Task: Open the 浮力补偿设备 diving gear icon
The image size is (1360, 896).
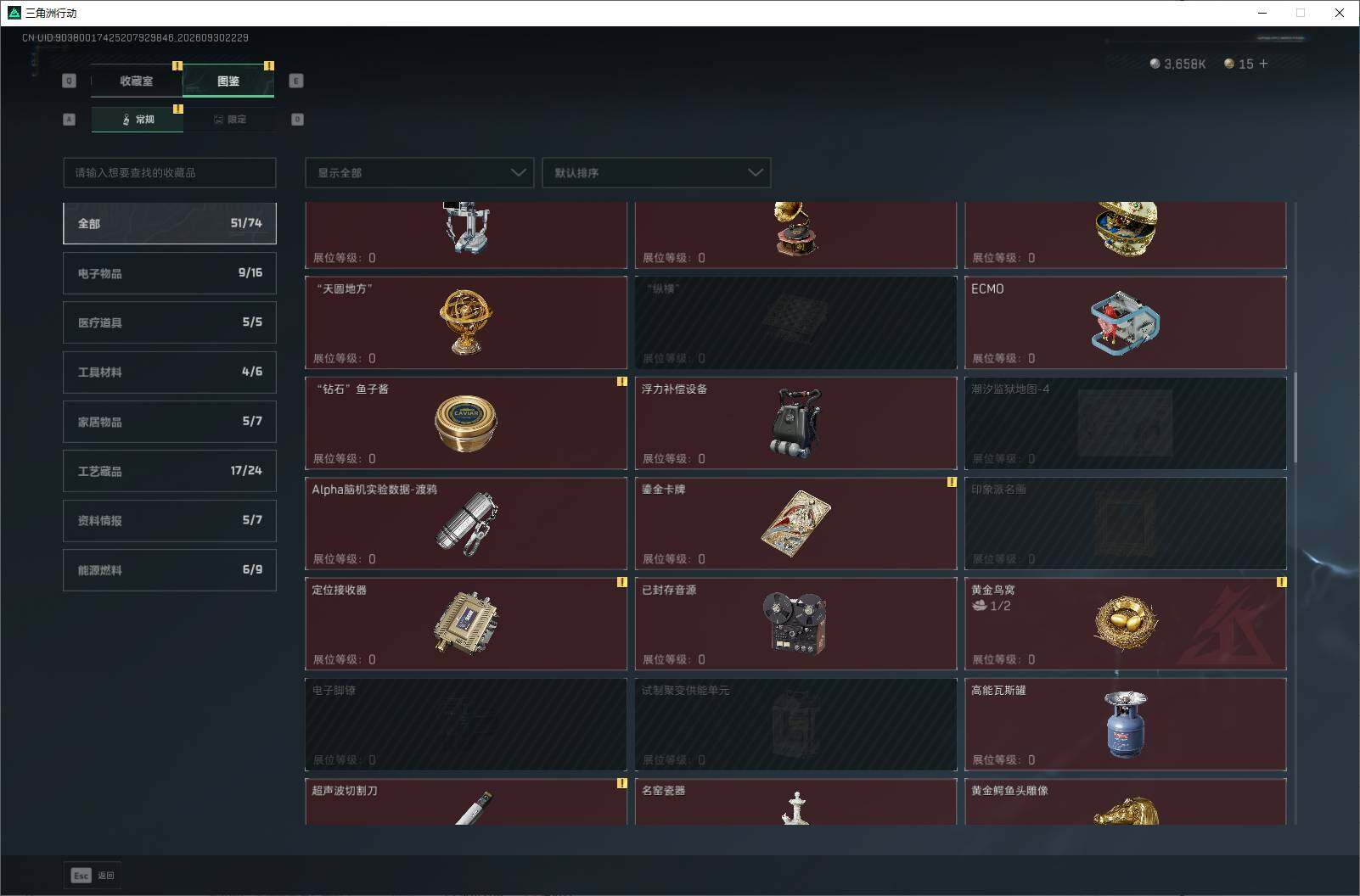Action: click(796, 423)
